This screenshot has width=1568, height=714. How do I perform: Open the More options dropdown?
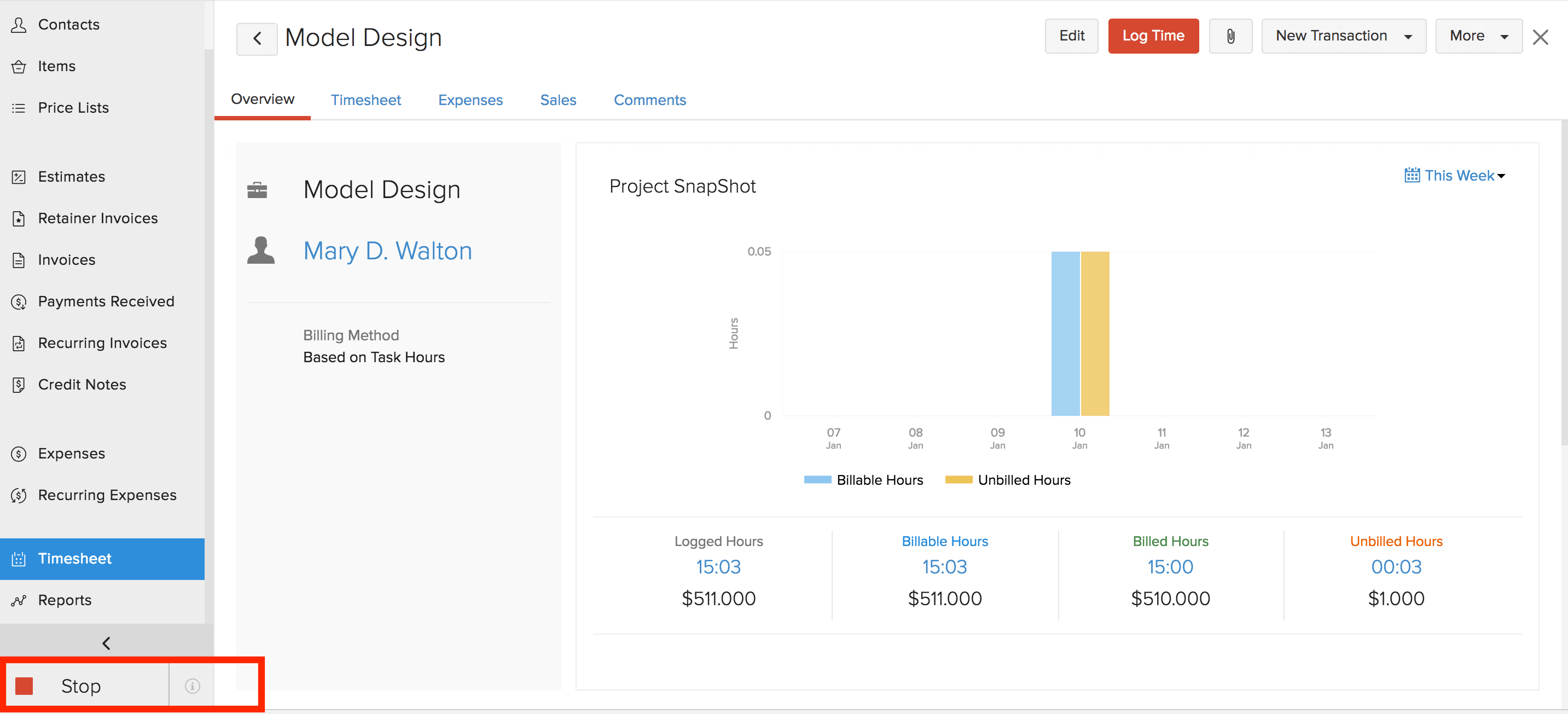[1478, 37]
